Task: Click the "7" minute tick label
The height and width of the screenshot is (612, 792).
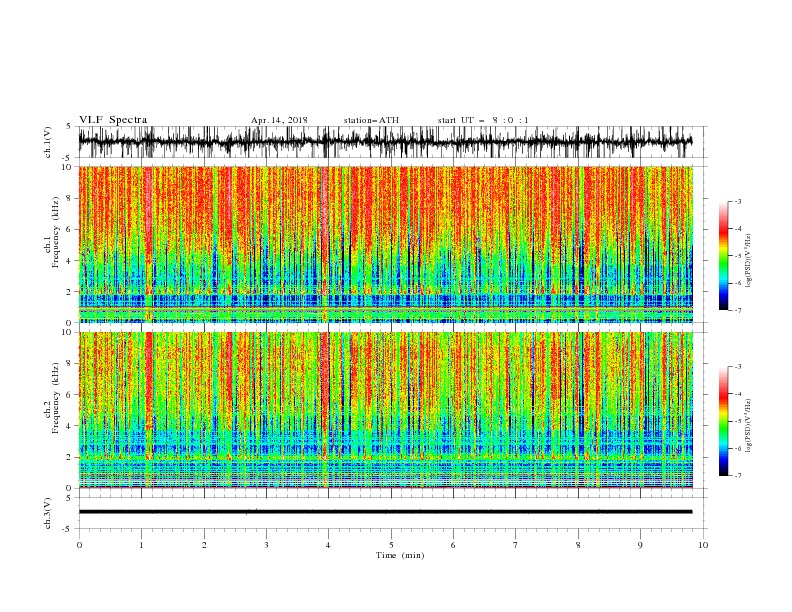Action: coord(516,545)
